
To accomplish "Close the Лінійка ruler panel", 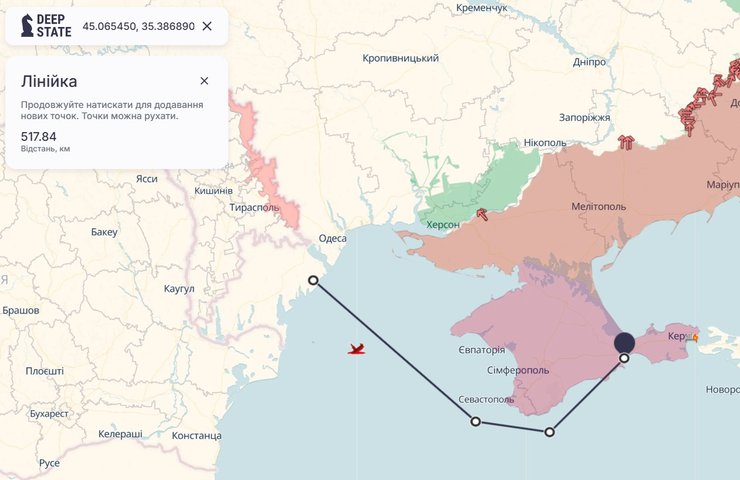I will (x=204, y=81).
